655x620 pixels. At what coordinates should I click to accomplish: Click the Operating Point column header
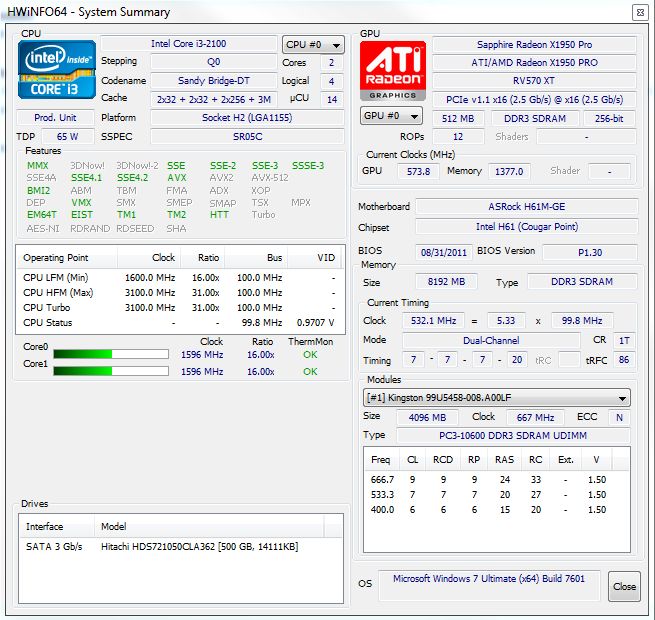67,258
